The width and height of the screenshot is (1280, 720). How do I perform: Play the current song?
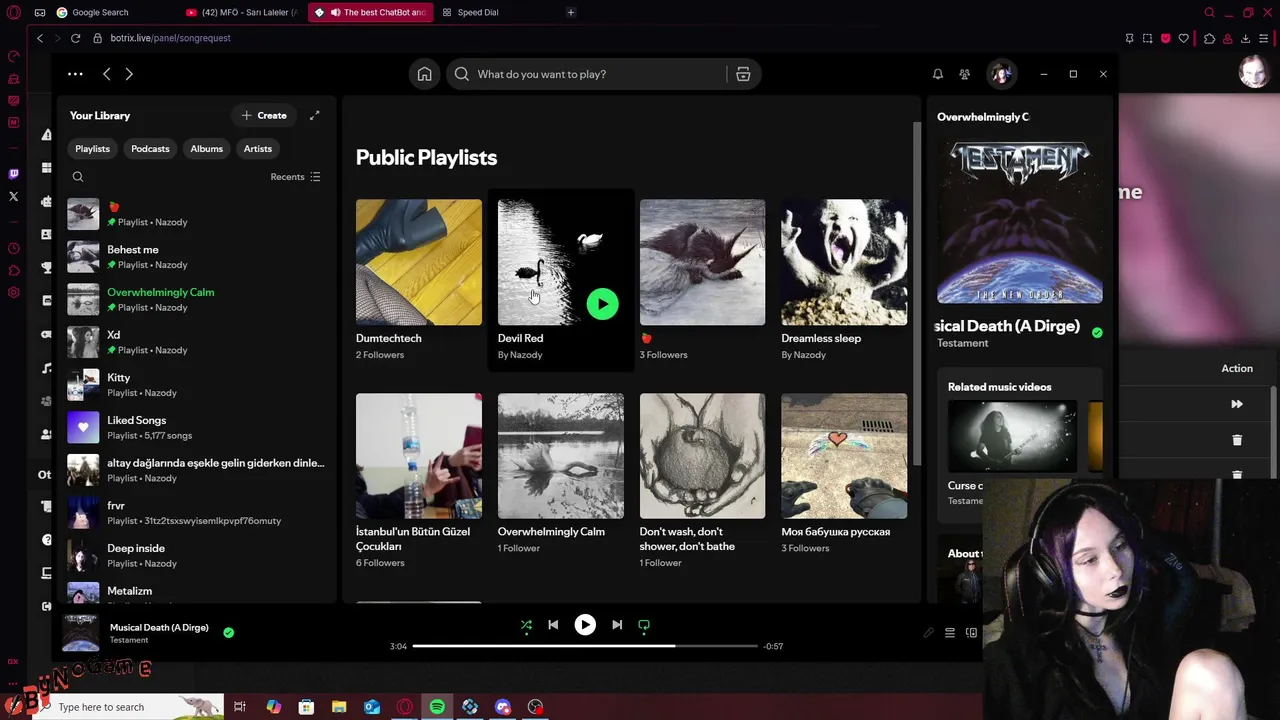pos(585,625)
